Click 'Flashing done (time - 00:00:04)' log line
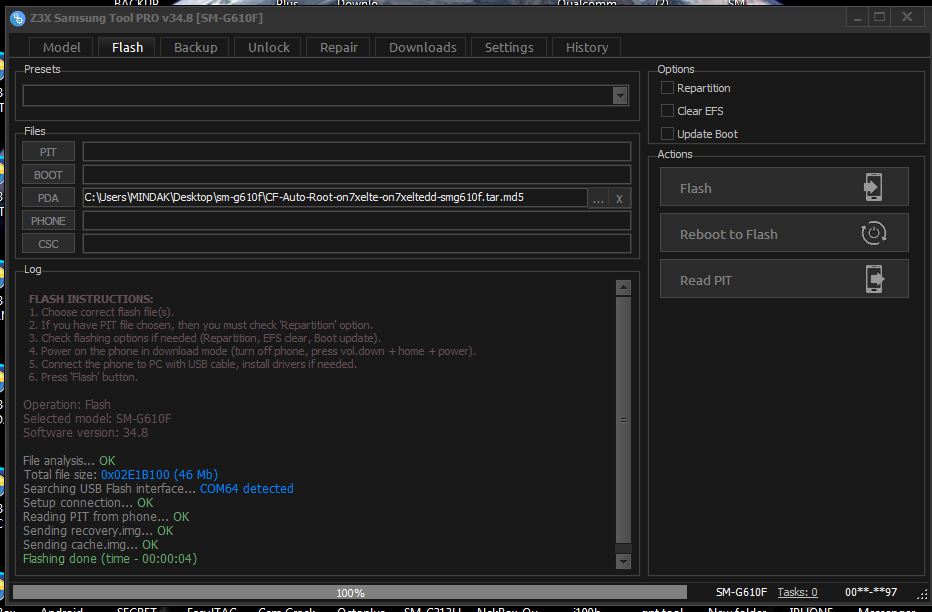The image size is (932, 612). 110,559
